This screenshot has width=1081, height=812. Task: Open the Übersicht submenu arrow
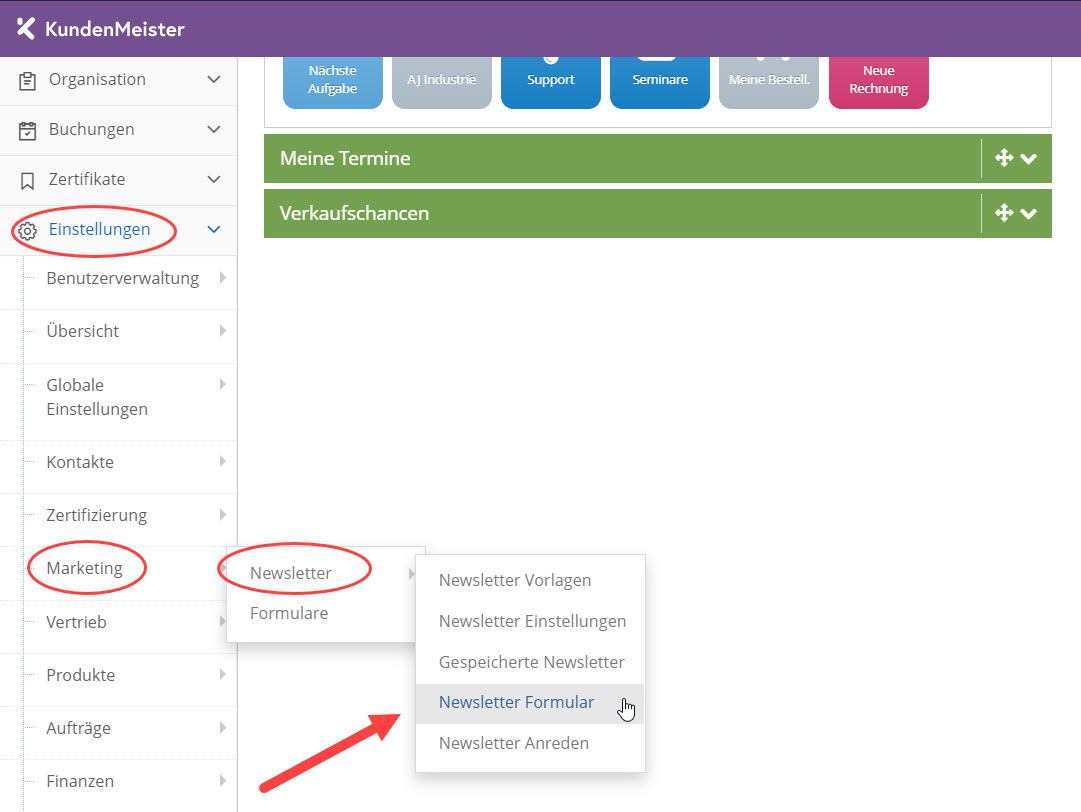223,331
